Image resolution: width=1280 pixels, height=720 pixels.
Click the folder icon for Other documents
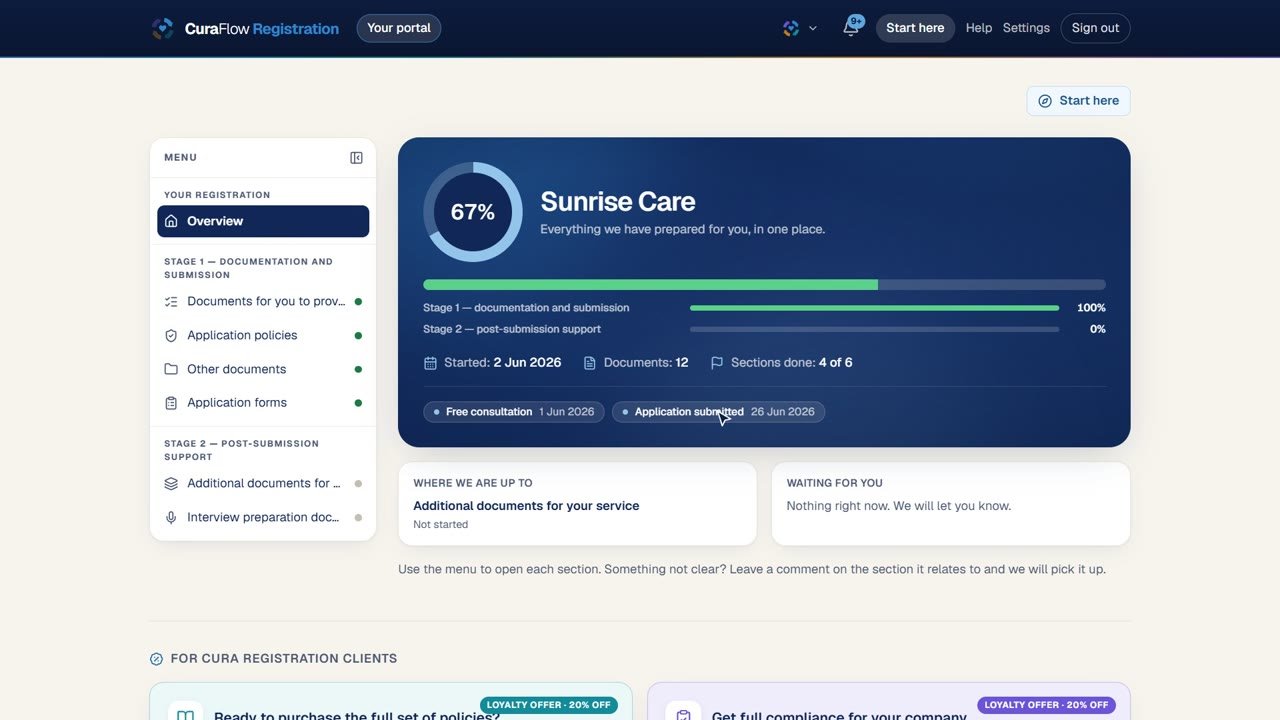tap(171, 369)
